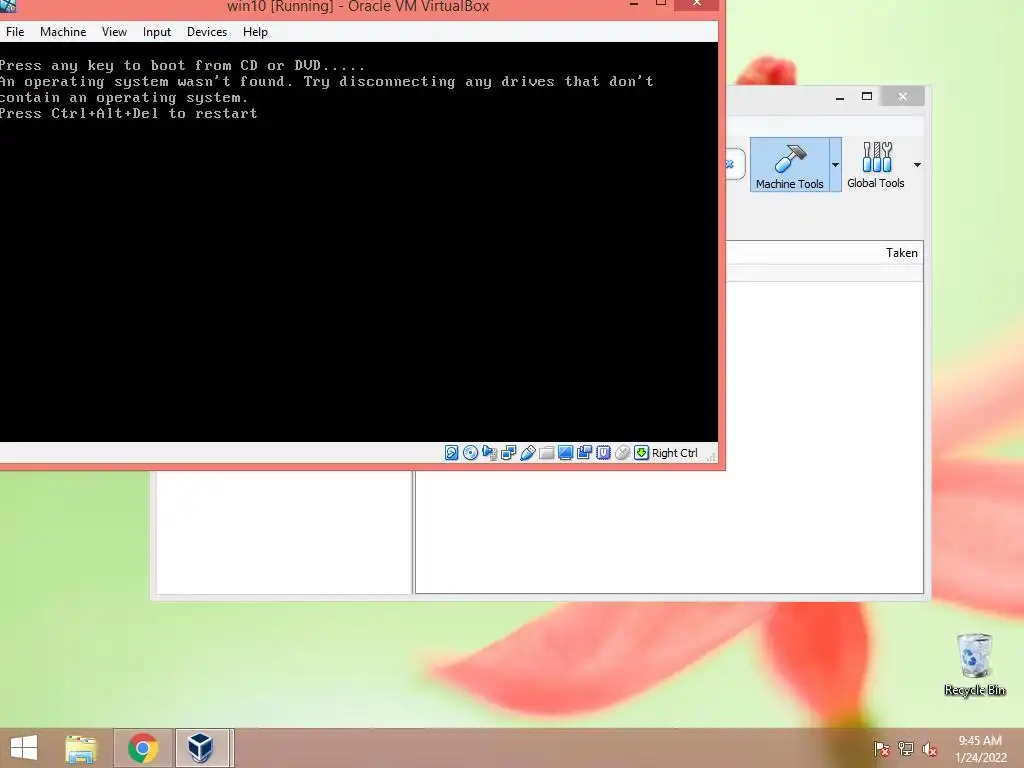Select Machine Tools in VirtualBox Manager
Viewport: 1024px width, 768px height.
pos(790,165)
